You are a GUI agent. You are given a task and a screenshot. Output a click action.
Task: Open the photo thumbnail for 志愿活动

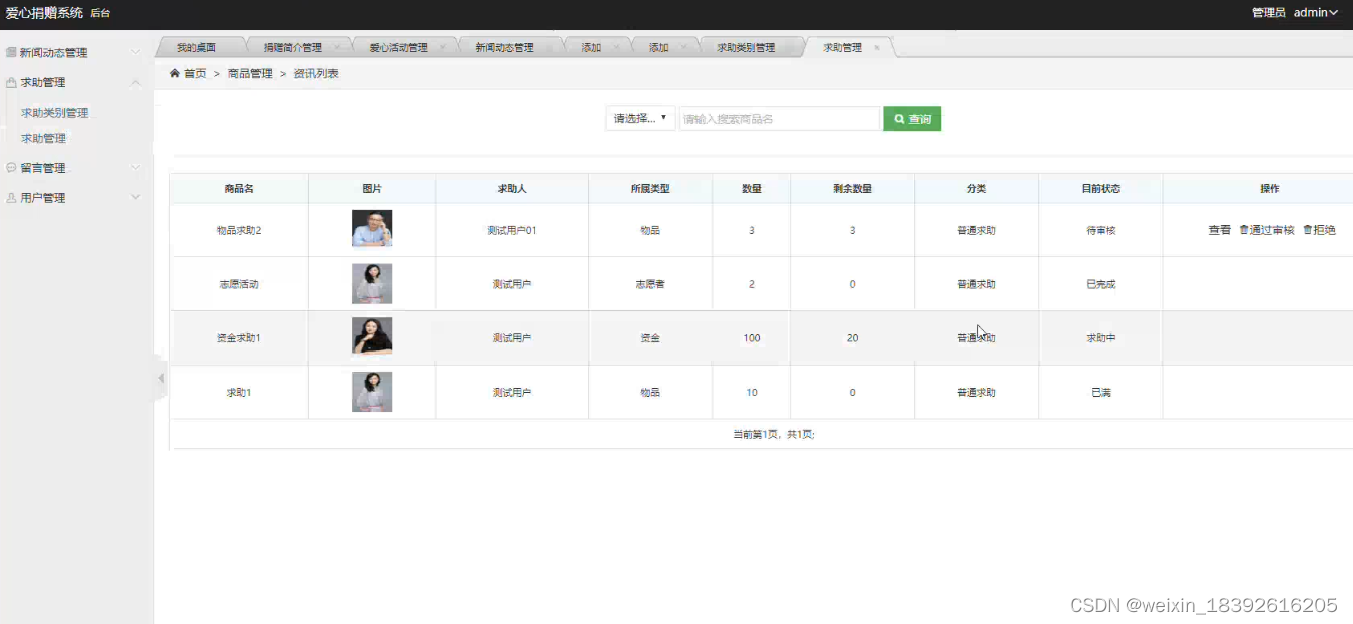pyautogui.click(x=372, y=284)
